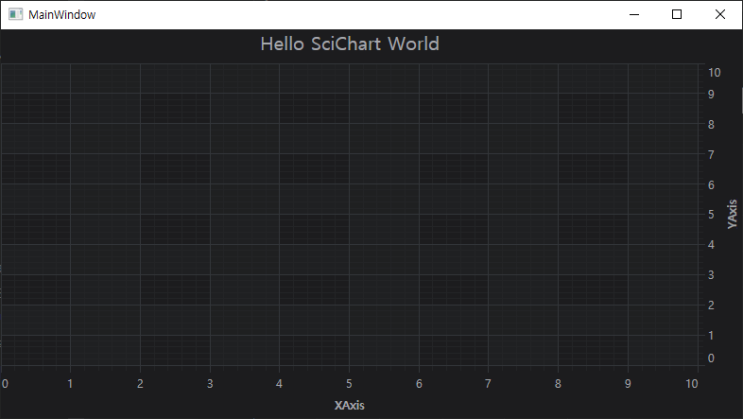Minimize the MainWindow window

(634, 15)
